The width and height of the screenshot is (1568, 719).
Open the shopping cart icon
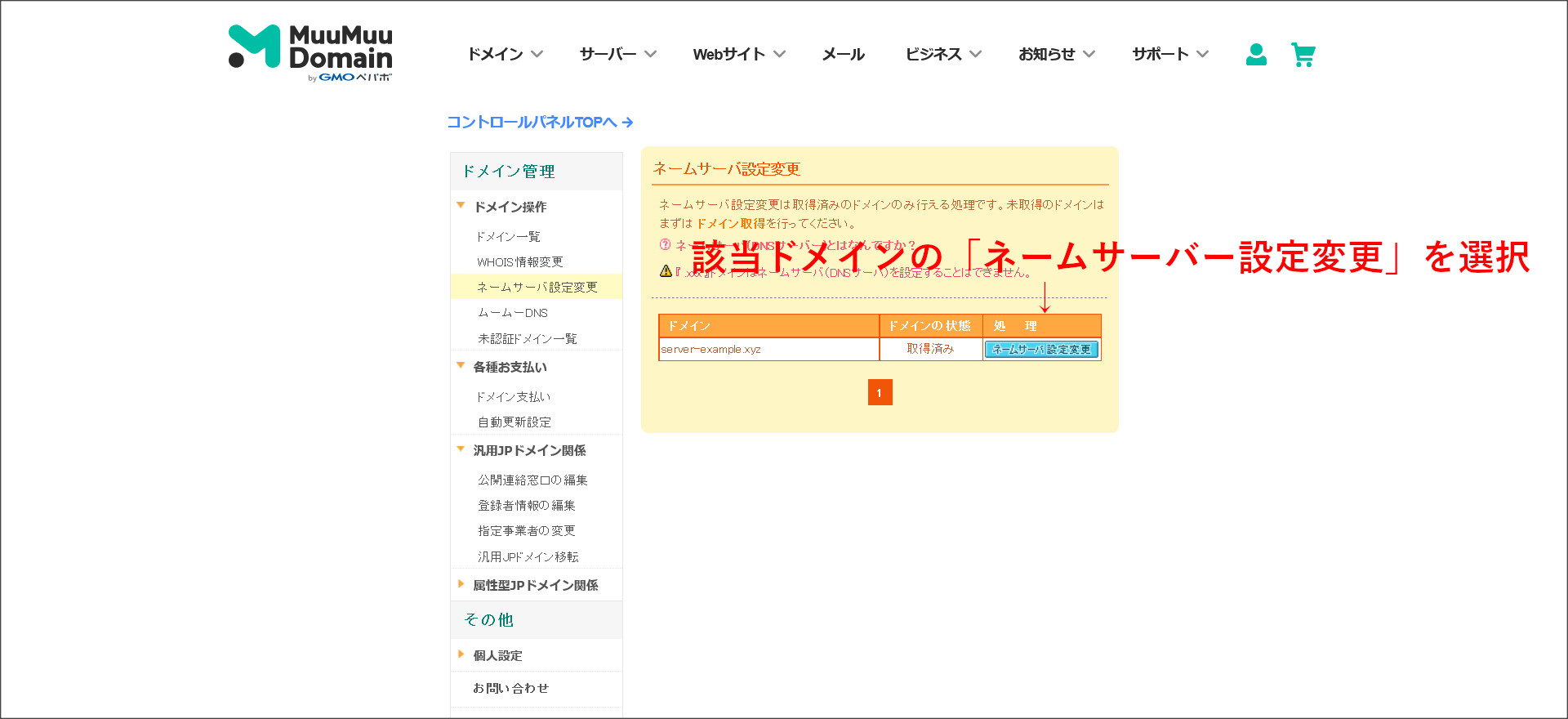[1303, 55]
